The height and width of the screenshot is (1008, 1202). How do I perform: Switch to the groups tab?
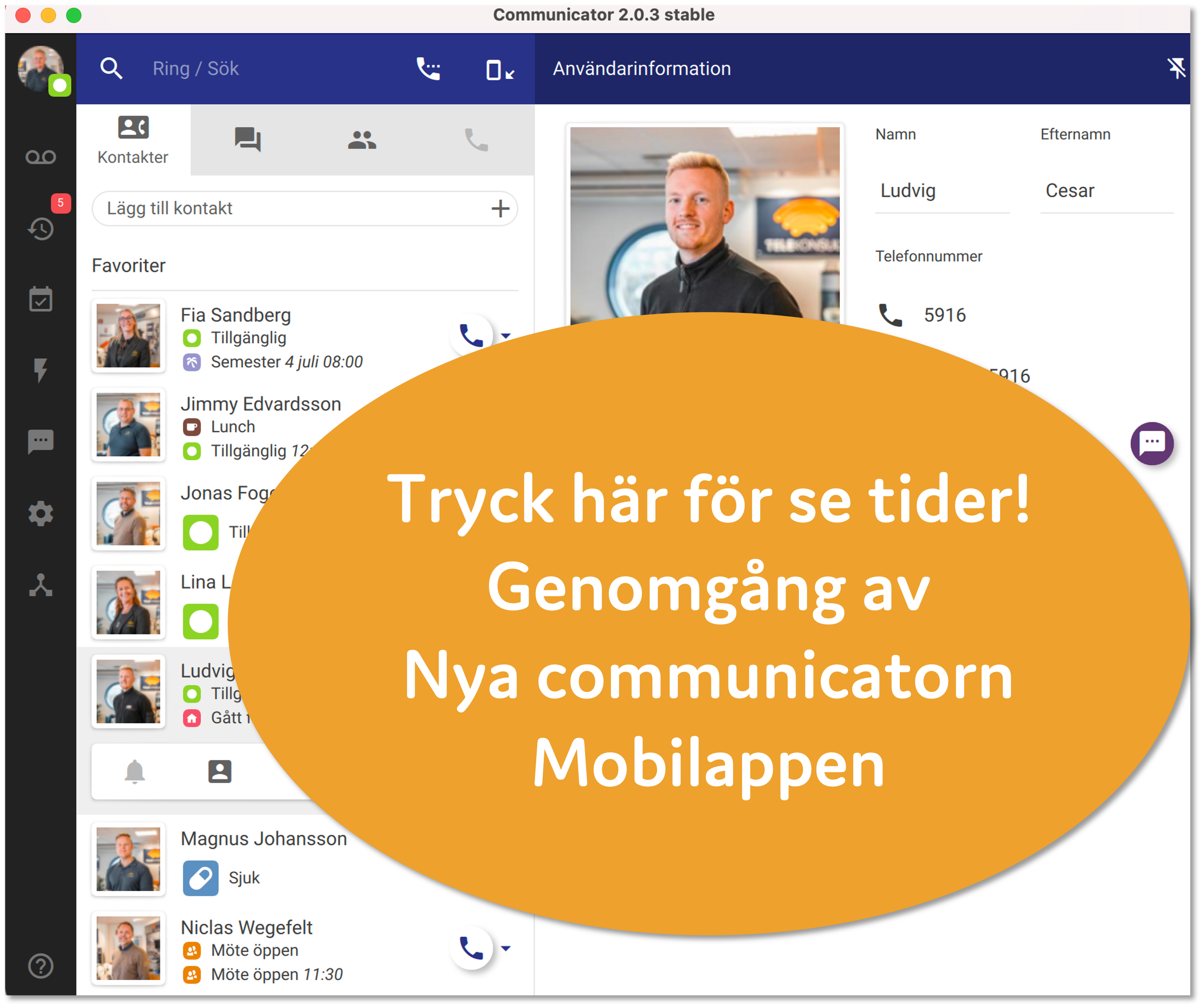(x=362, y=139)
